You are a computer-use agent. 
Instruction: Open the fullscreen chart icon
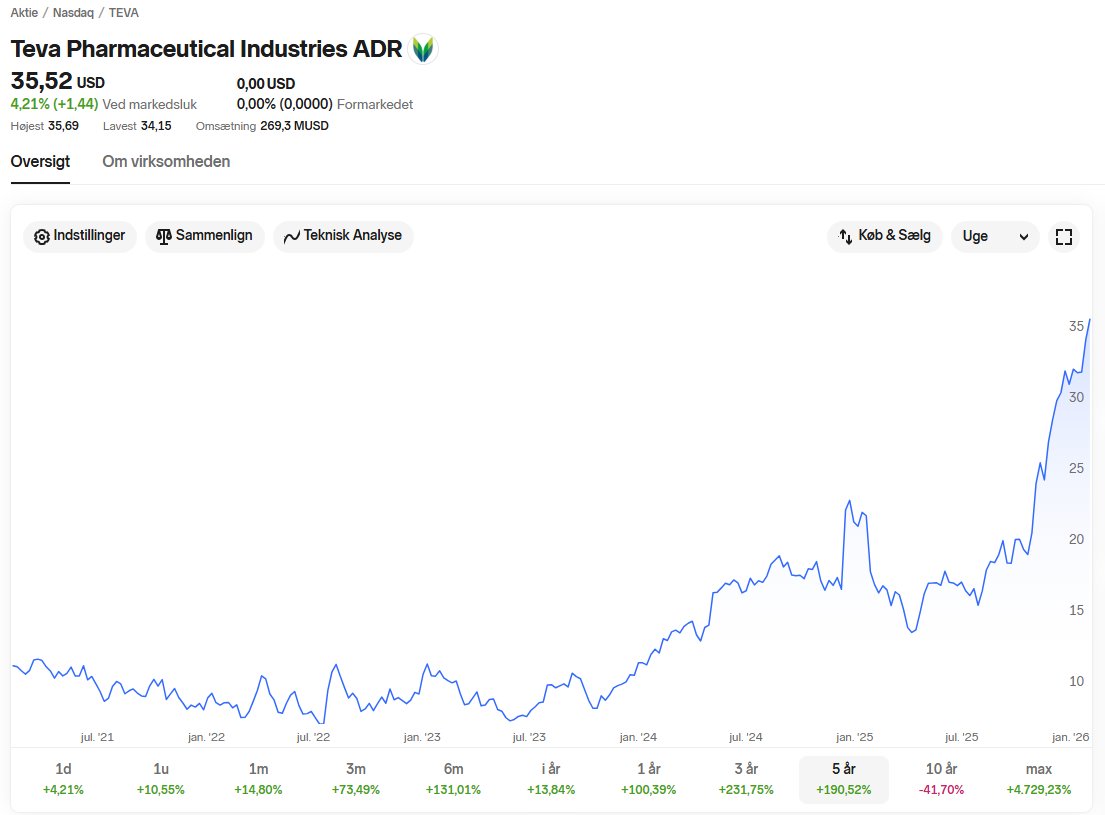pyautogui.click(x=1063, y=236)
